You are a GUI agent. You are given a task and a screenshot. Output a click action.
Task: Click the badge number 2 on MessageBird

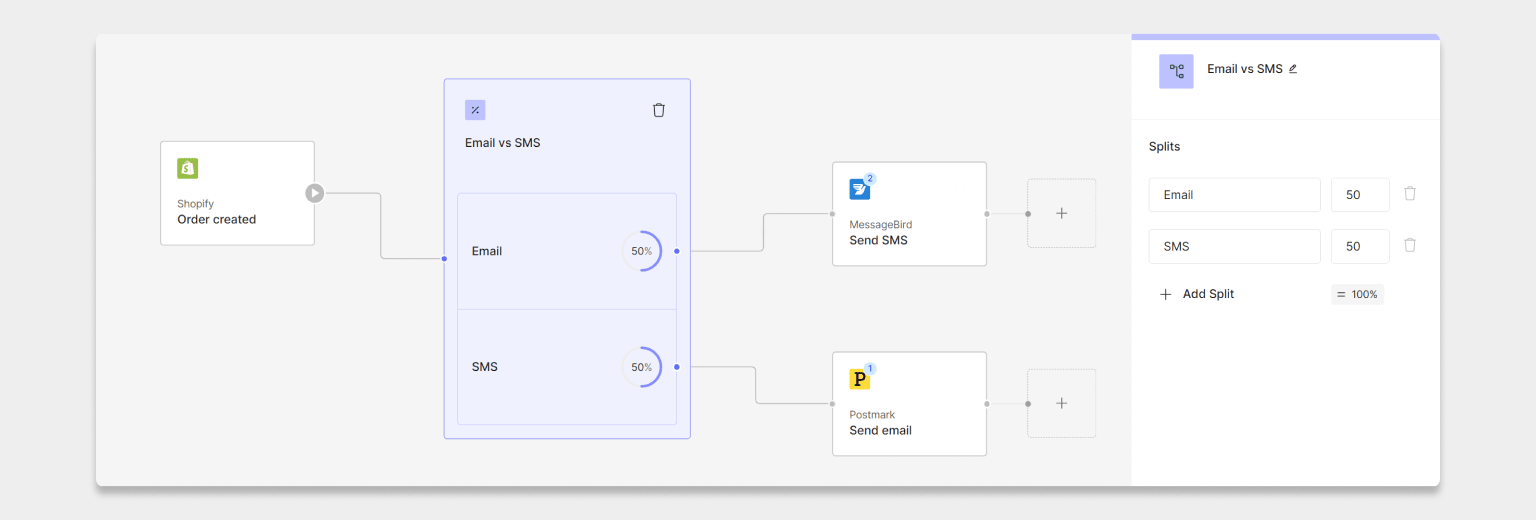(x=870, y=179)
